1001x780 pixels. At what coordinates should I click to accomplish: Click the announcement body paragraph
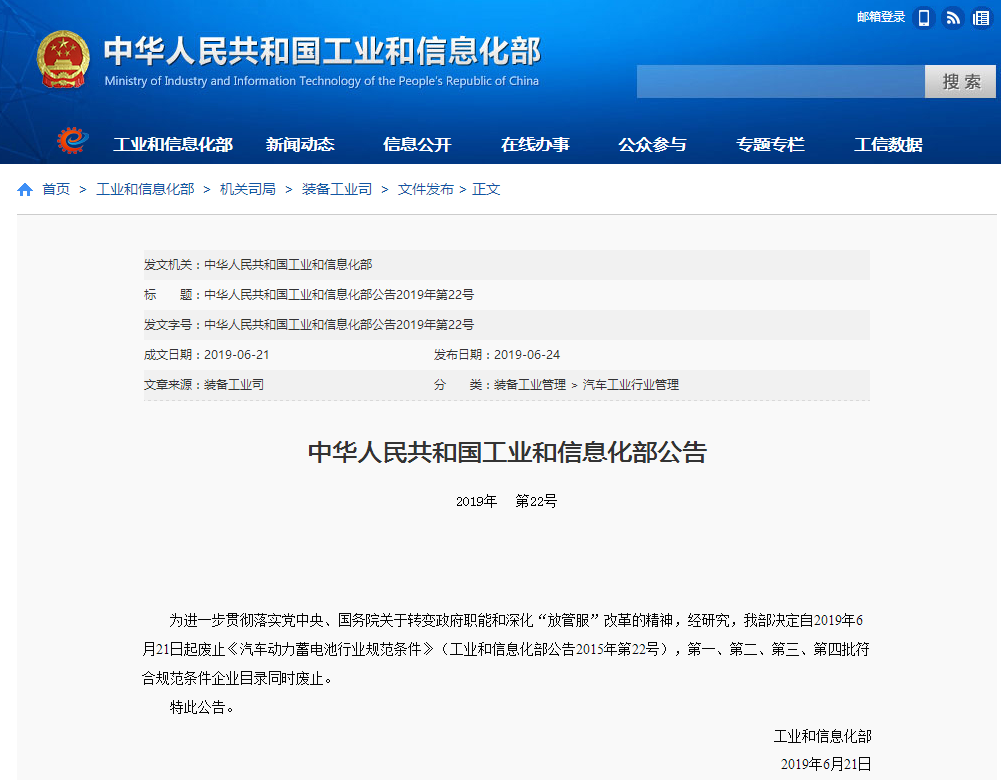coord(506,649)
